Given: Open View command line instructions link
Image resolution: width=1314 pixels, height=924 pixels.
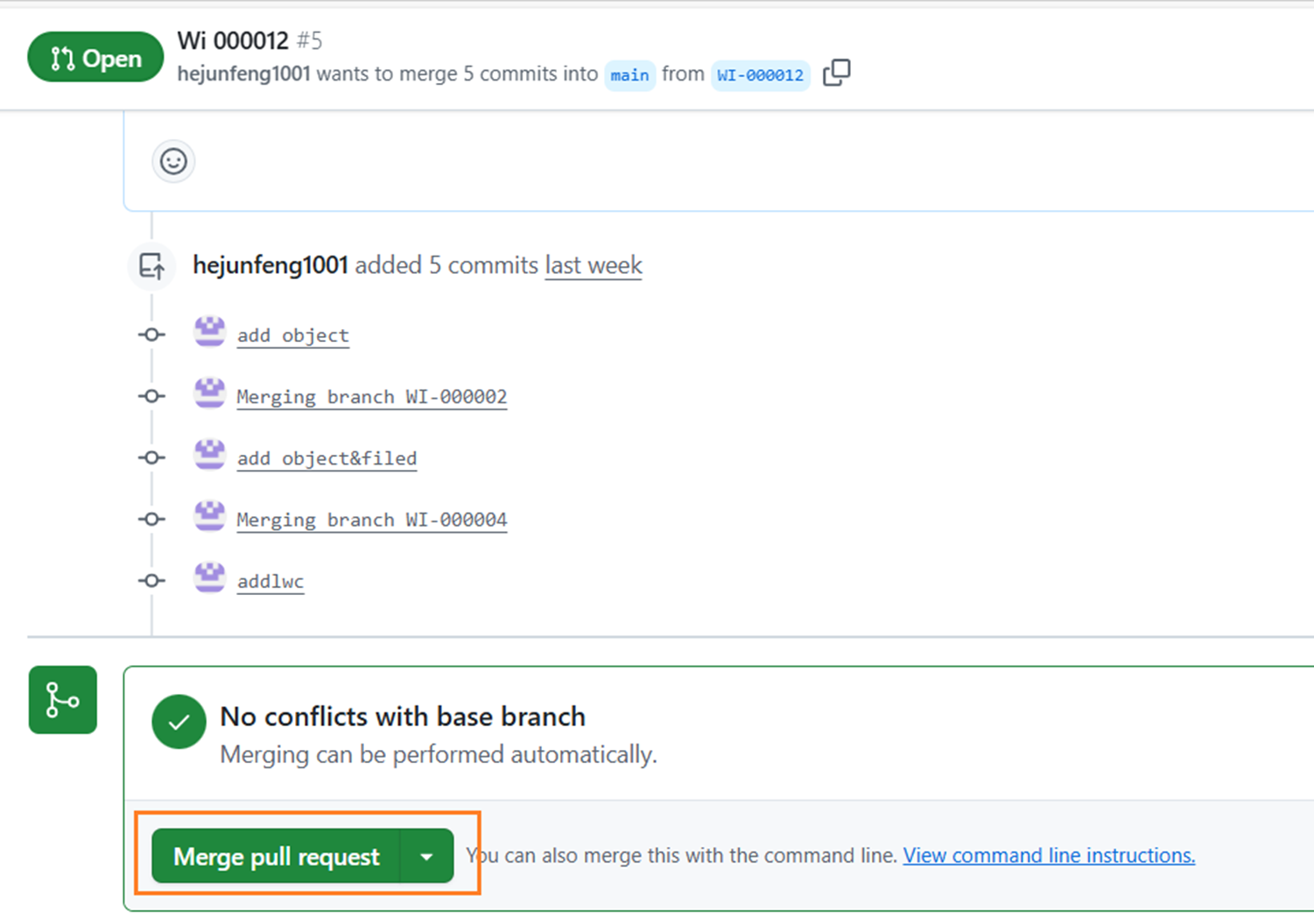Looking at the screenshot, I should [1049, 856].
